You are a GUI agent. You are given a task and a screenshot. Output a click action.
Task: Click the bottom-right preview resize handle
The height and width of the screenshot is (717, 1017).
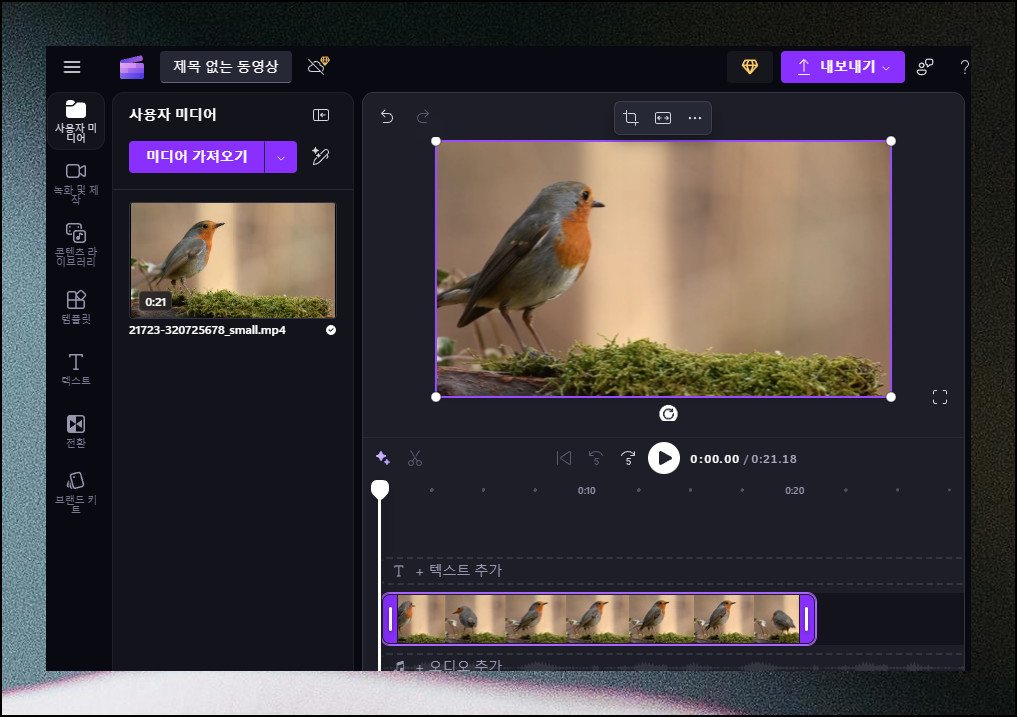point(891,397)
